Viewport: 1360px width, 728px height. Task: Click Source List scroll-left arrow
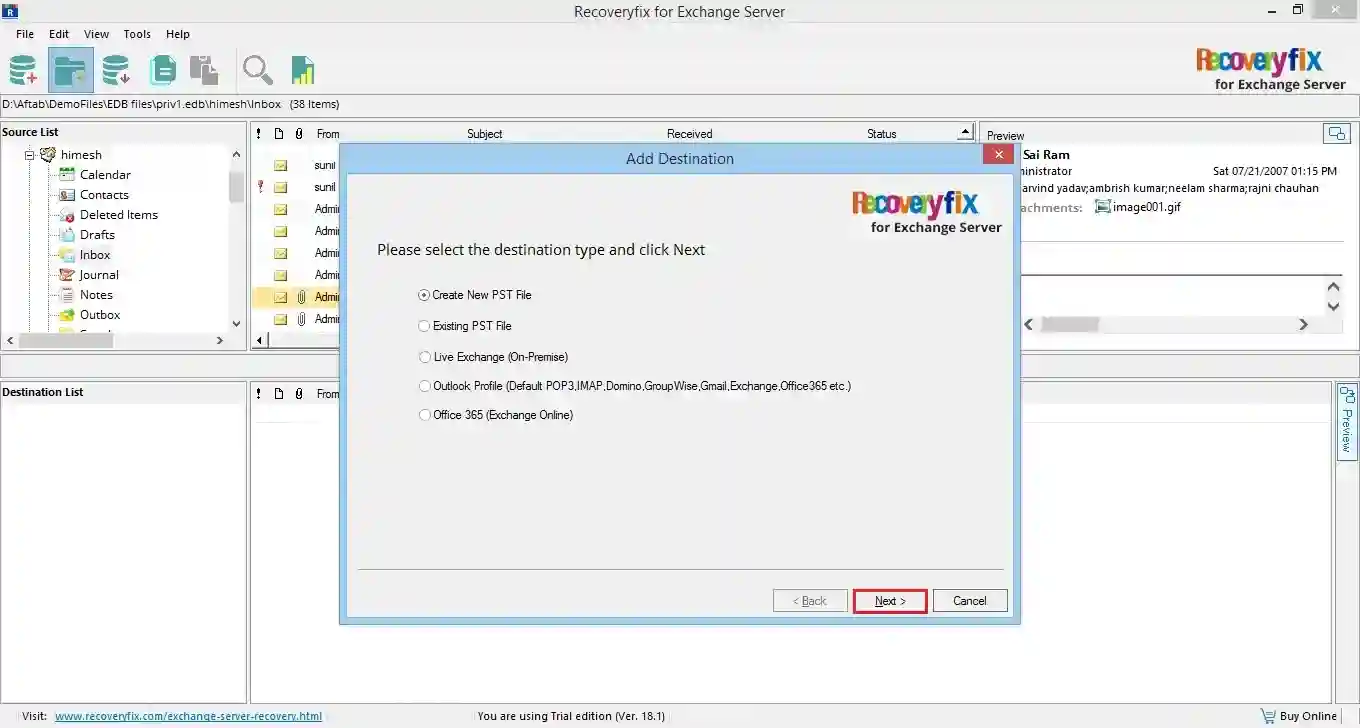pos(10,341)
